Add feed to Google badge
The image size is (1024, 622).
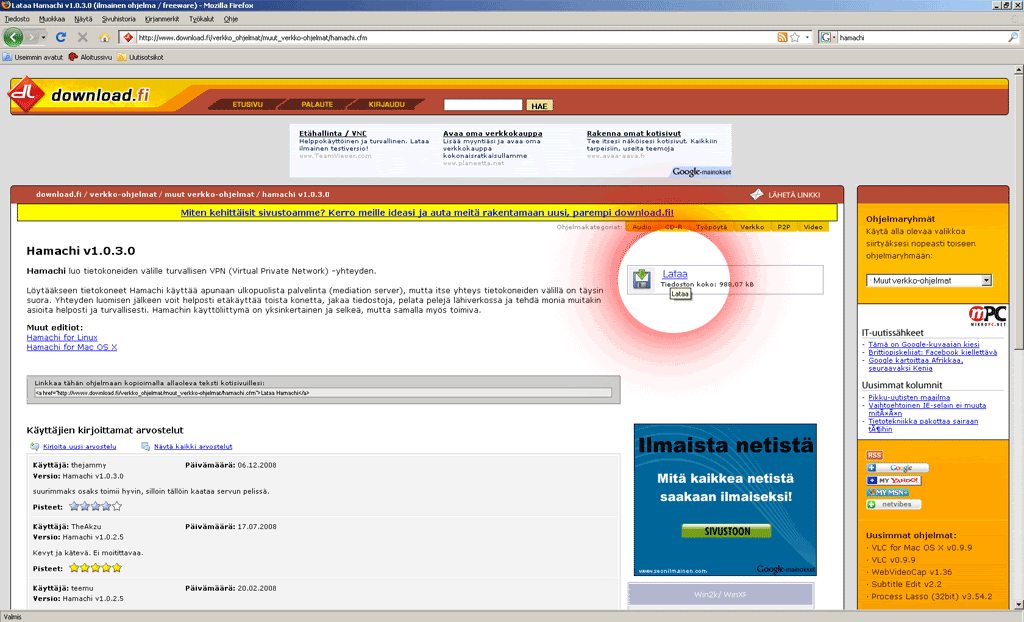pyautogui.click(x=897, y=468)
